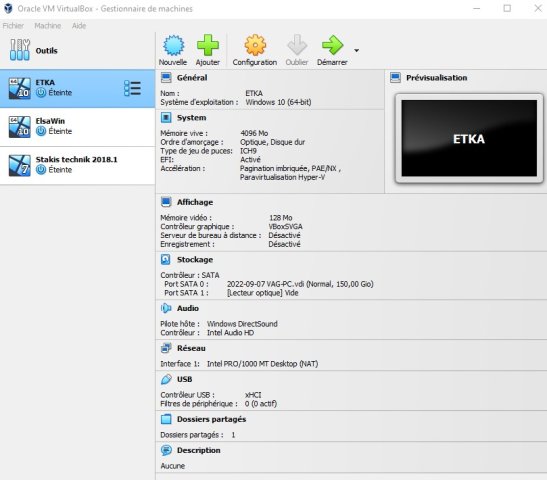Click the Outils tools icon
The image size is (547, 480).
(x=20, y=50)
